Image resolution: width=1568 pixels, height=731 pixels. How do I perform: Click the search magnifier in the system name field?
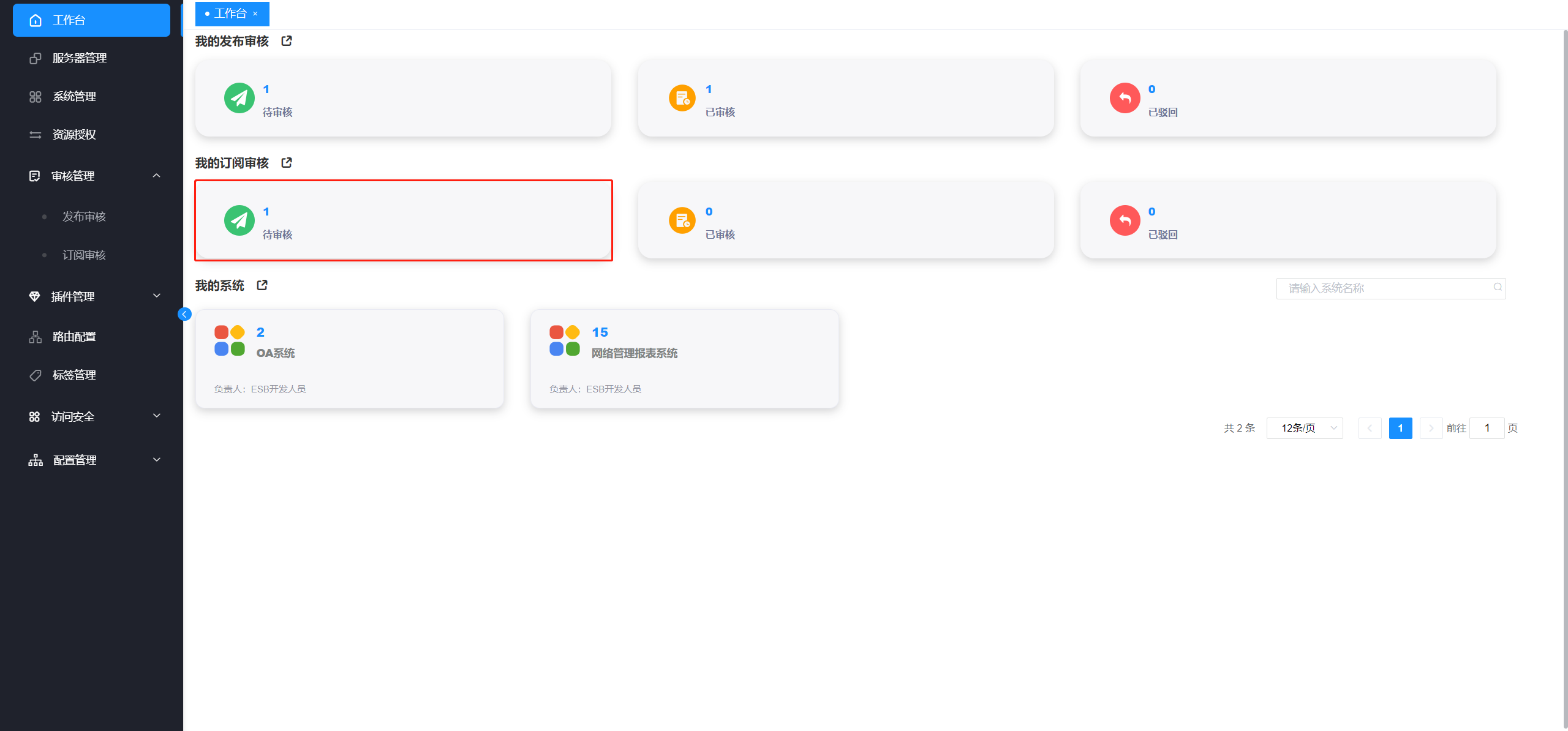pyautogui.click(x=1498, y=287)
